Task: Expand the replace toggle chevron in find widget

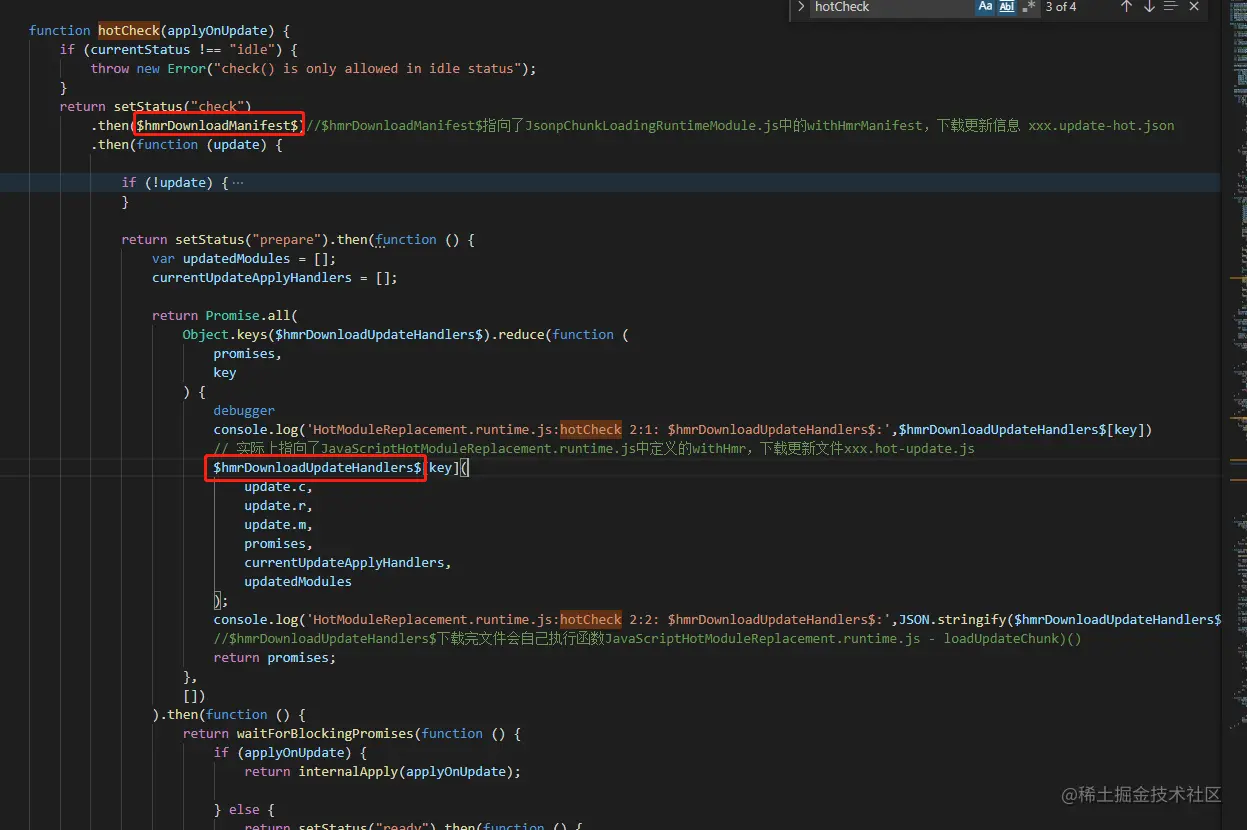Action: tap(801, 7)
